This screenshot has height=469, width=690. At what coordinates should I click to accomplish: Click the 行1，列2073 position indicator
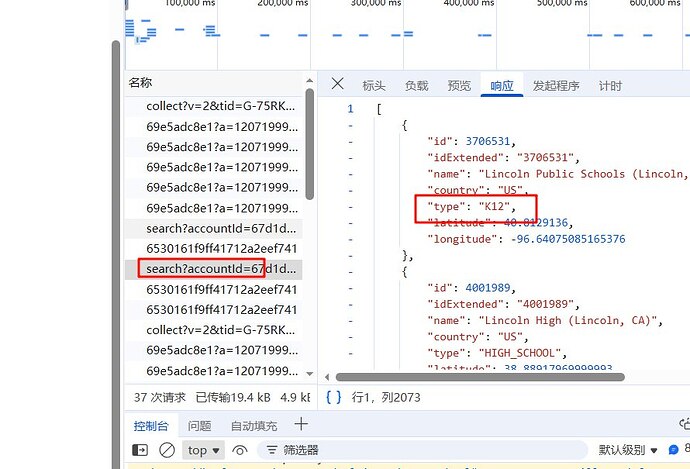click(386, 398)
